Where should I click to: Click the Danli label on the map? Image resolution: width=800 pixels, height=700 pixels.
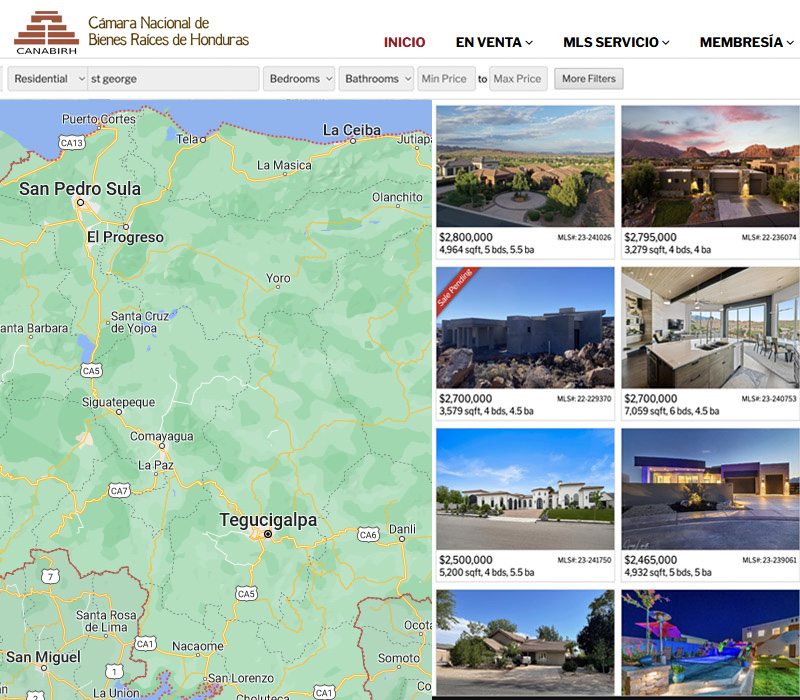click(402, 529)
